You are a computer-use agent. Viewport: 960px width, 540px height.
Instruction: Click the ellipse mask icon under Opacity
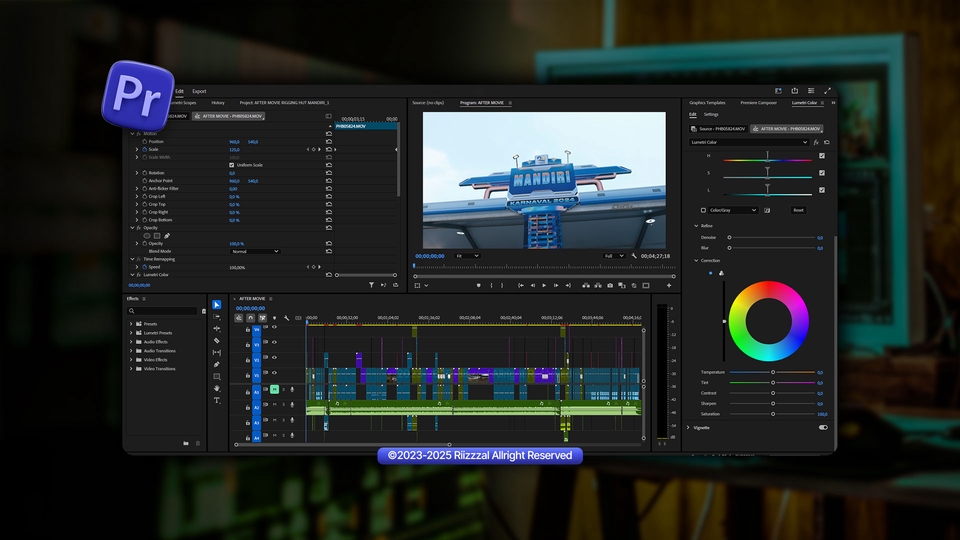pos(147,236)
